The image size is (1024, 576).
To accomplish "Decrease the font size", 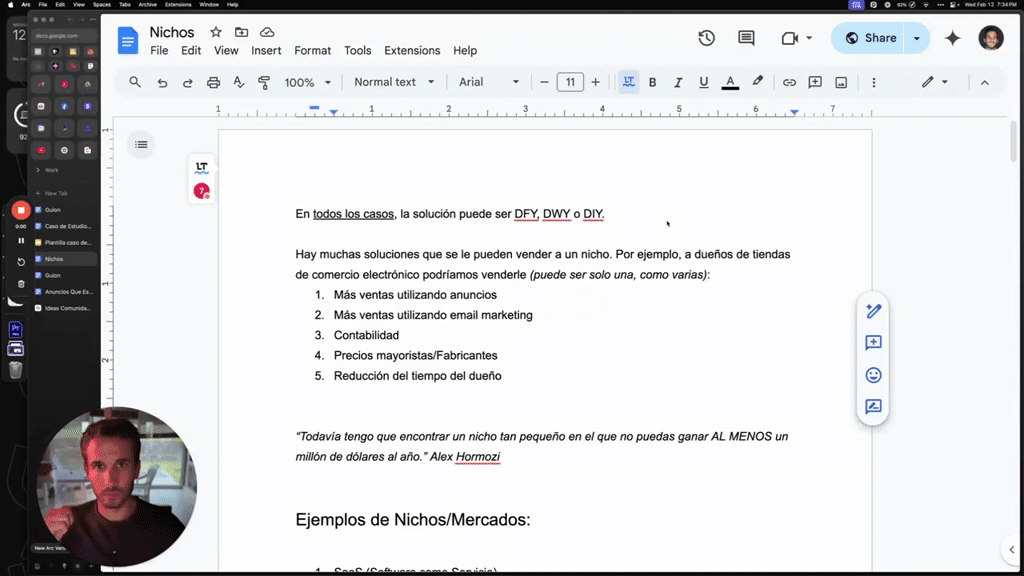I will (544, 82).
